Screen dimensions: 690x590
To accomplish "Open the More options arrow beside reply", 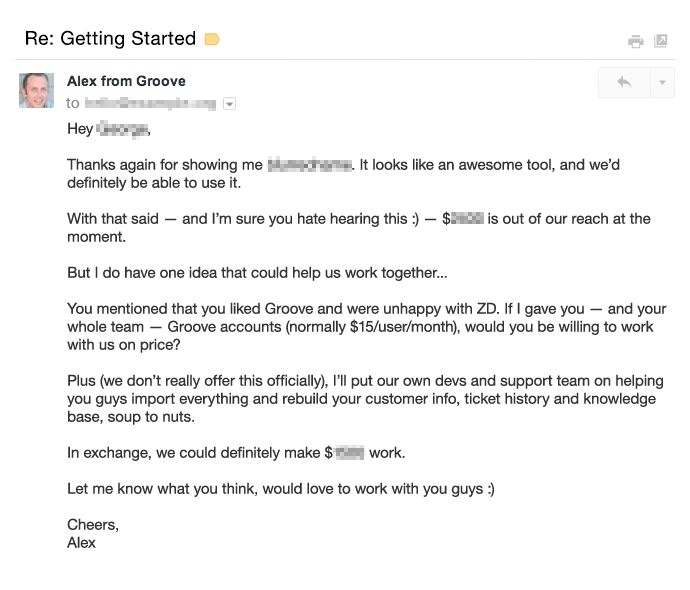I will point(662,83).
